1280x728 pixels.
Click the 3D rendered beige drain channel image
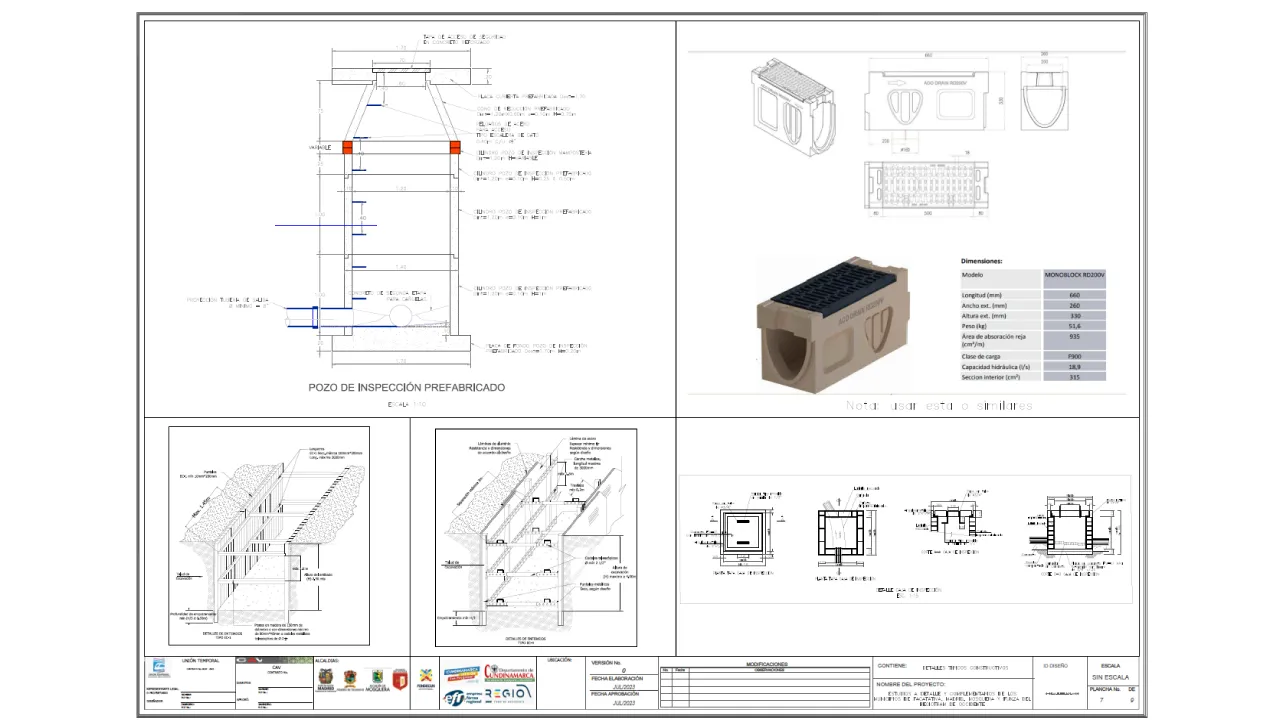point(833,322)
